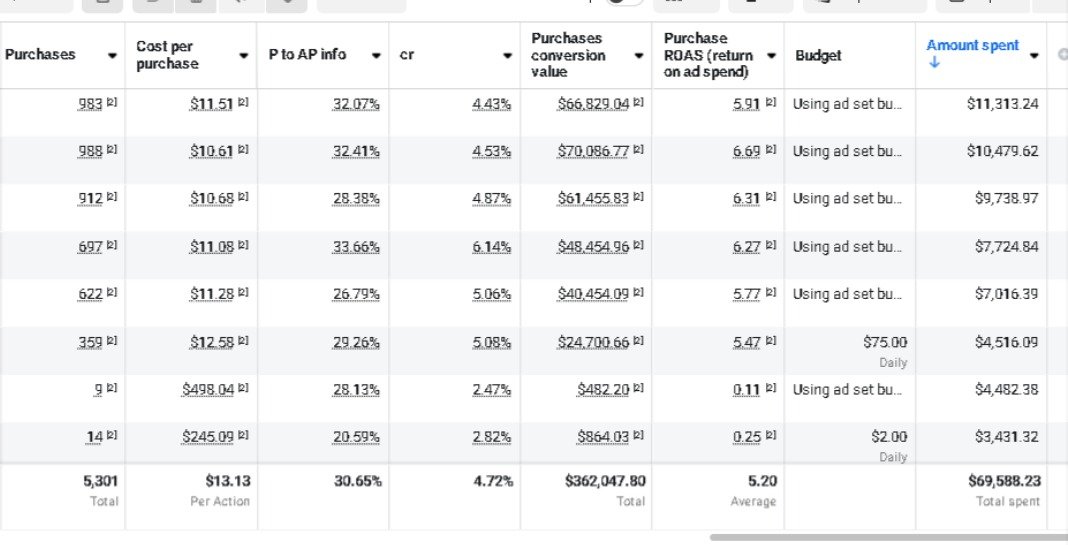Click the Amount spent sort arrow
Screen dimensions: 1068x545
pyautogui.click(x=934, y=64)
